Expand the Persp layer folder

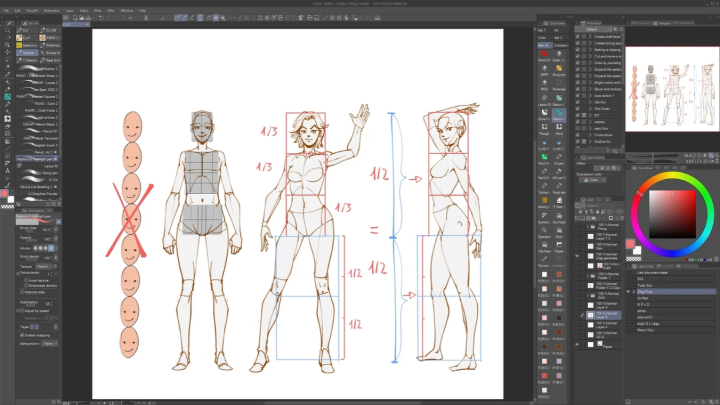[x=587, y=227]
